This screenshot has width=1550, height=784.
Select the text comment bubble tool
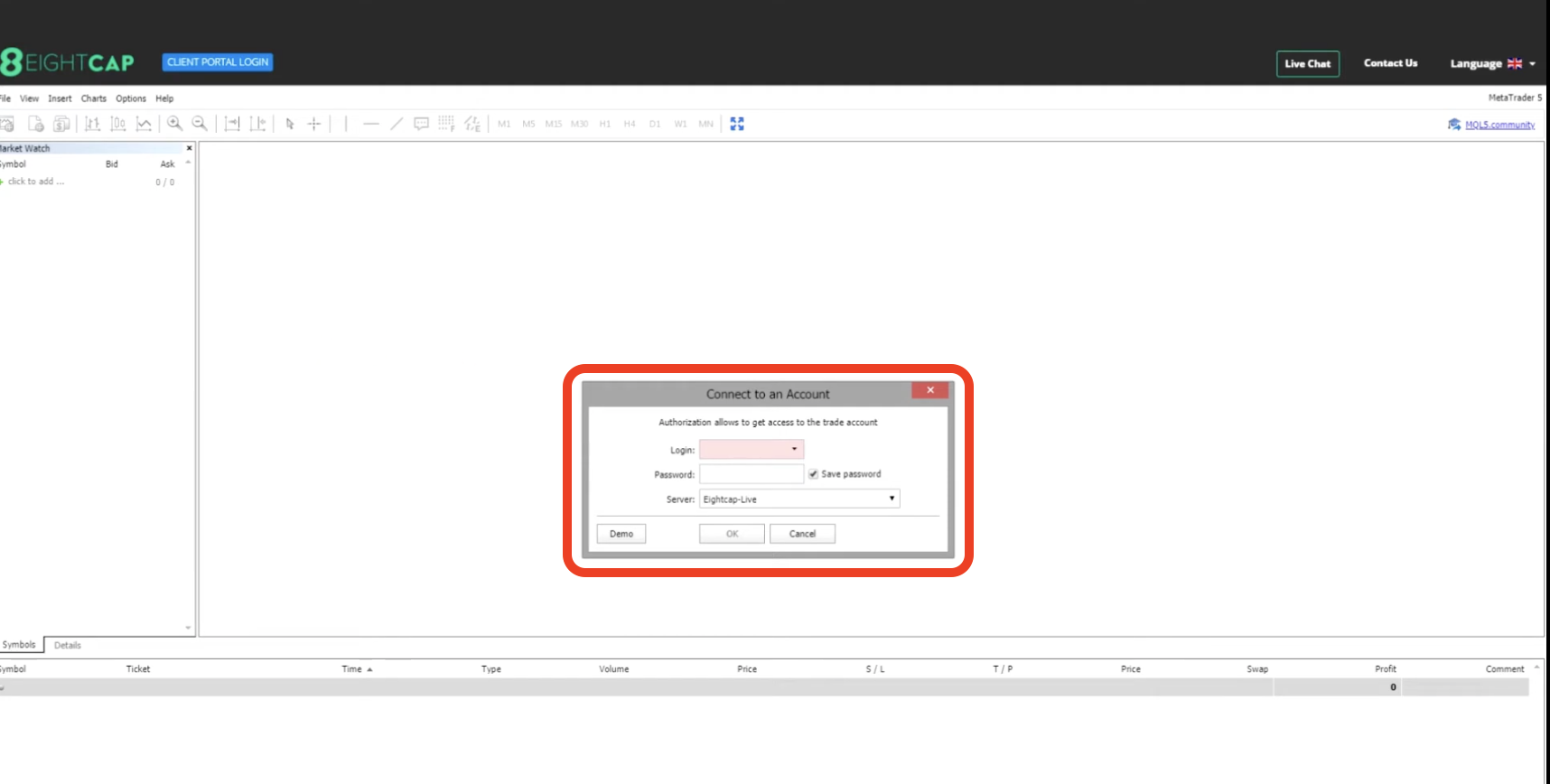click(421, 124)
